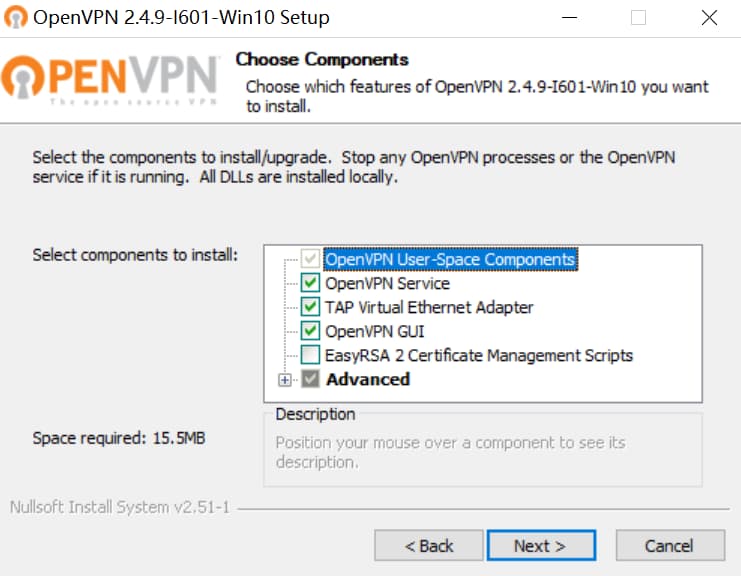Click the greyed OpenVPN User-Space Components checkbox
The height and width of the screenshot is (576, 741).
310,260
